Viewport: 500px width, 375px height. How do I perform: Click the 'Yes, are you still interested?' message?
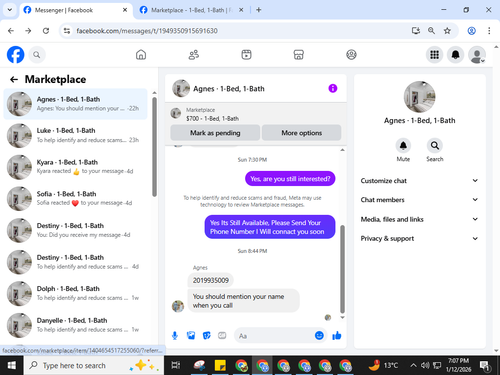290,179
